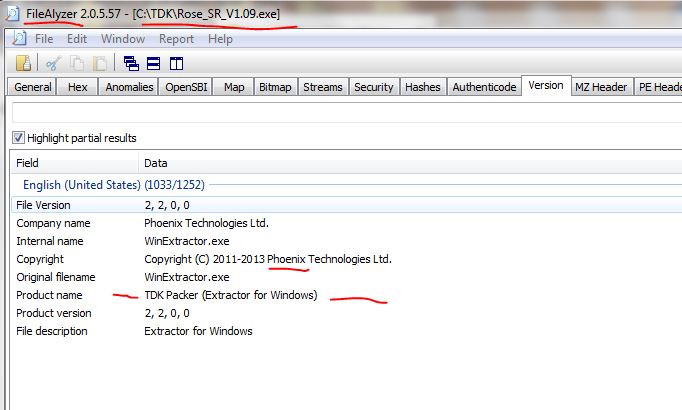Select the File description row
This screenshot has width=682, height=410.
click(x=347, y=331)
